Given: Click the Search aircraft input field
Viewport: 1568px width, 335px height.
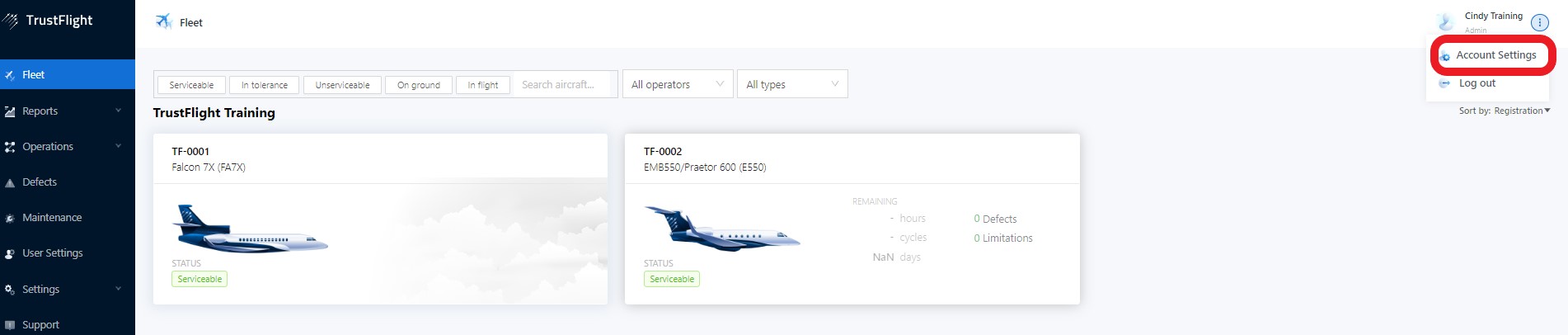Looking at the screenshot, I should 564,84.
